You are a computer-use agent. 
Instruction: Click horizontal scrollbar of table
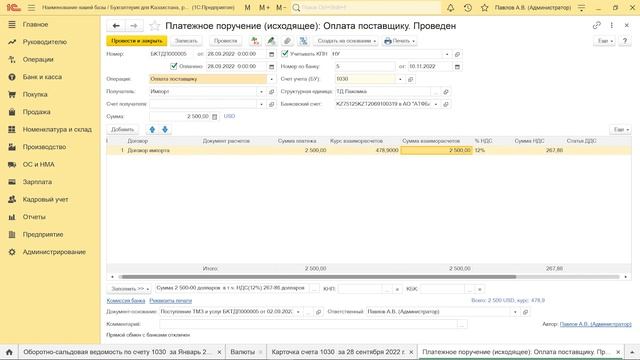coord(318,277)
